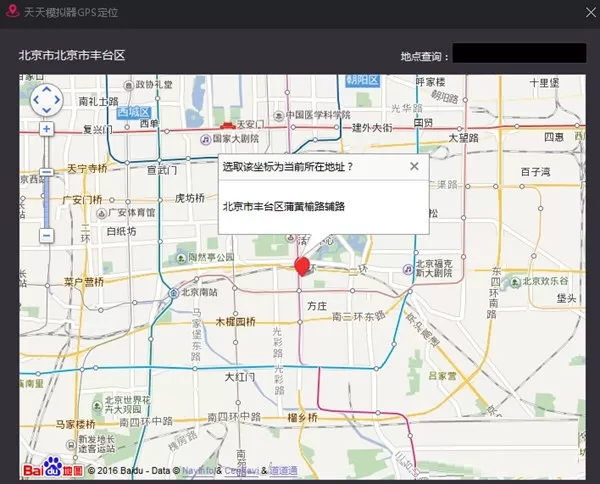
Task: Click the zoom slider track above the handle
Action: point(47,152)
